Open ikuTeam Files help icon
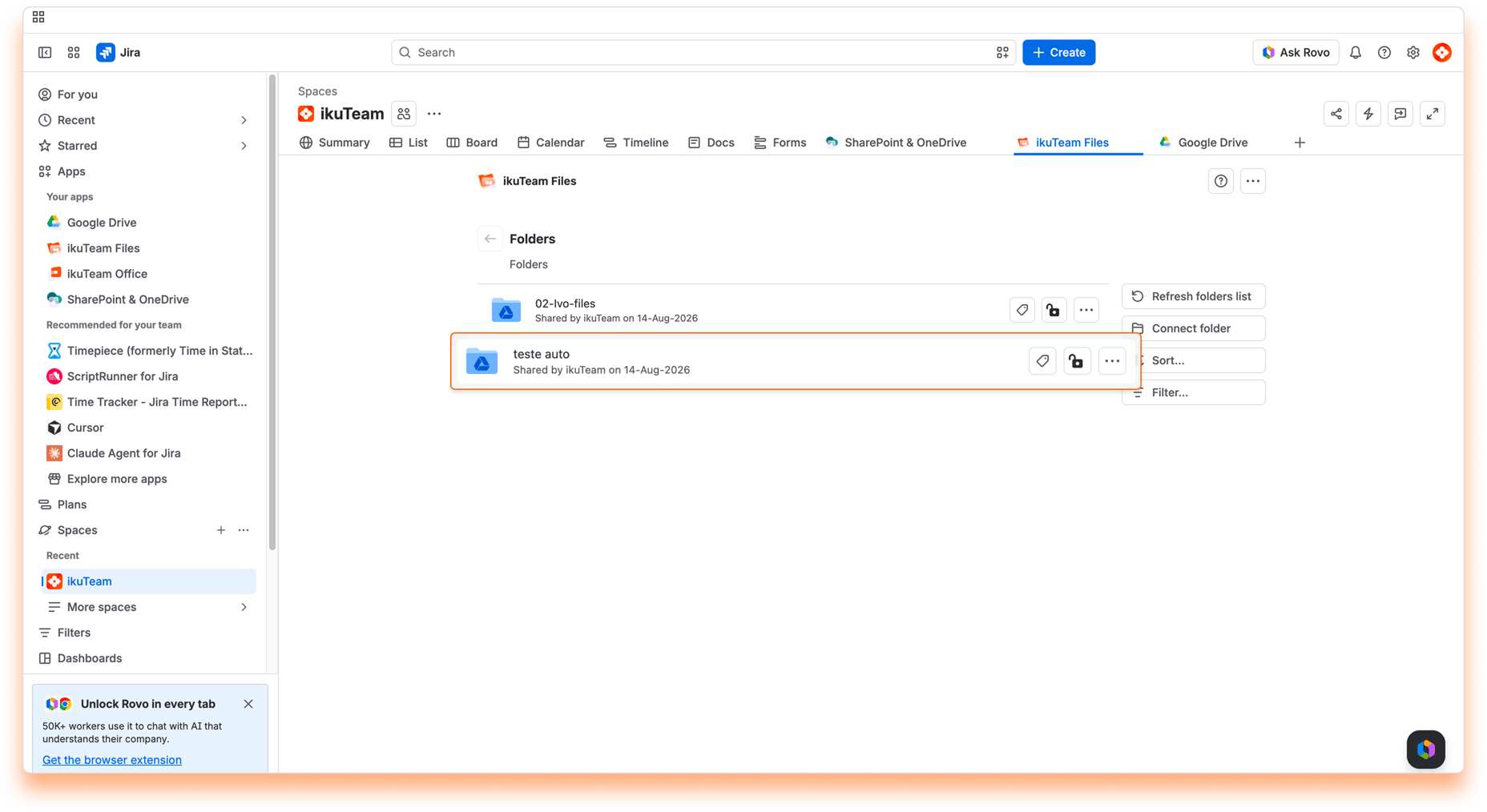1487x812 pixels. (1220, 181)
